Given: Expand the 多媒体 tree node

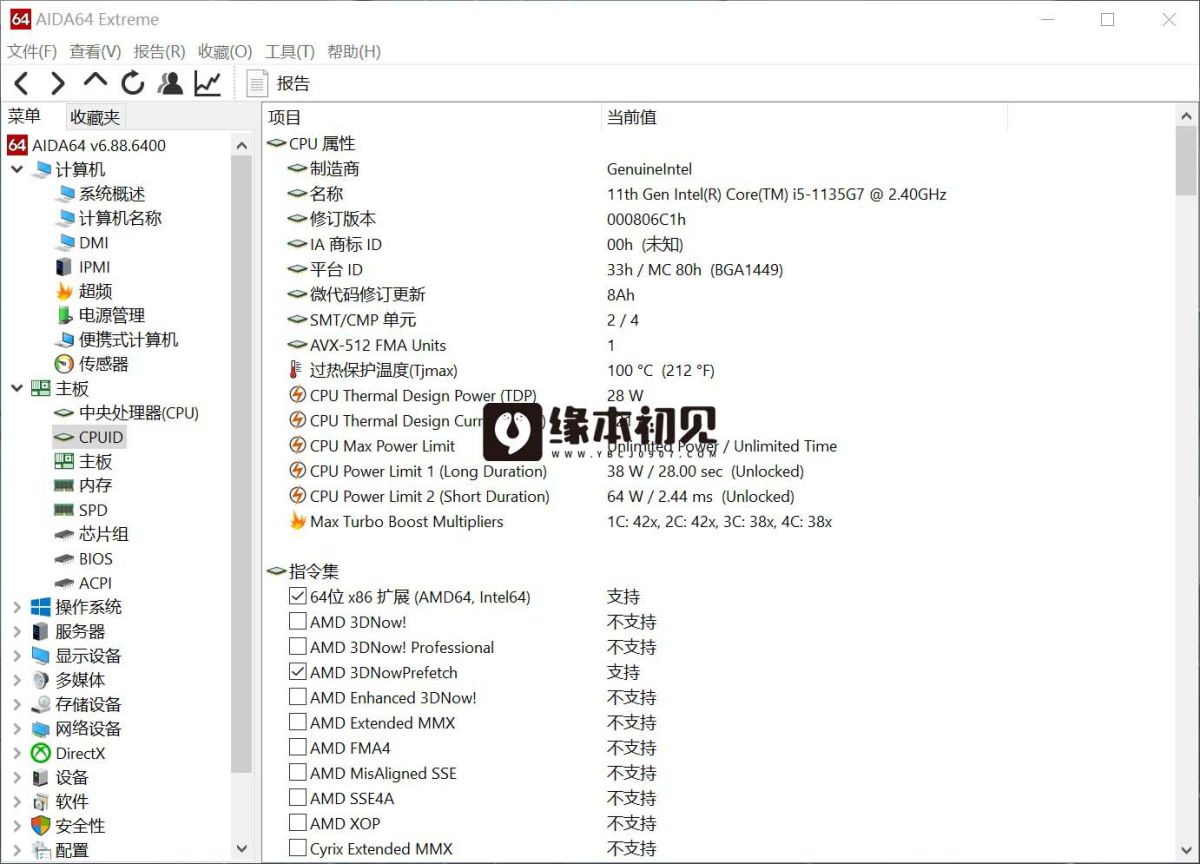Looking at the screenshot, I should (17, 680).
